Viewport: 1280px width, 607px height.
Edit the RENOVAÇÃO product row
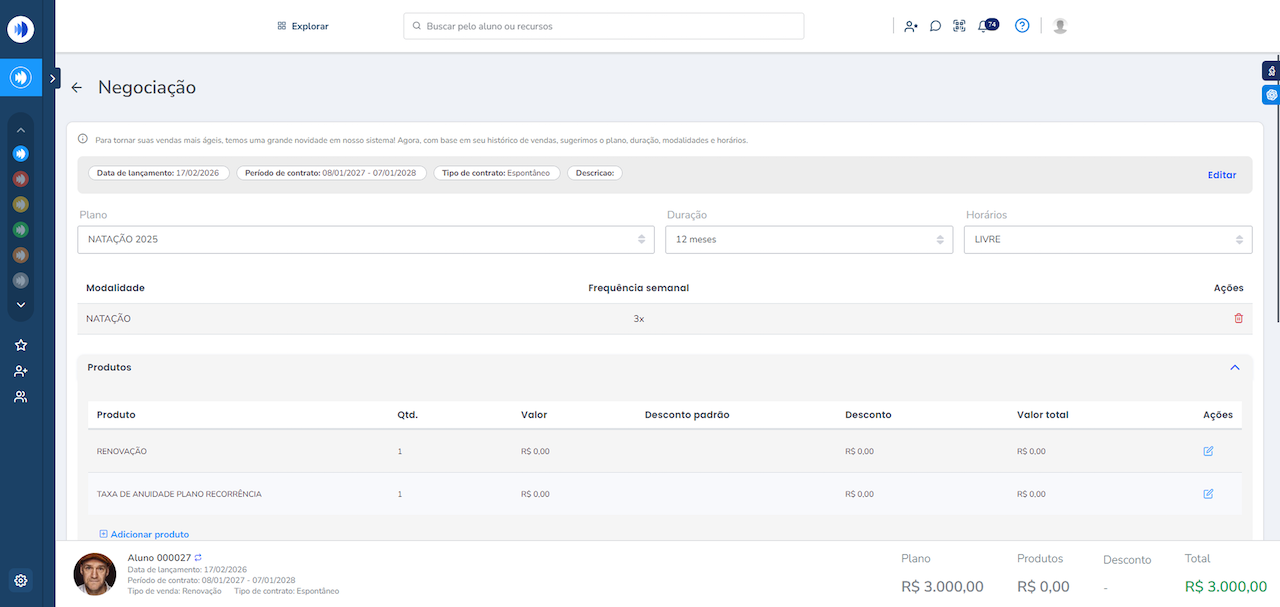click(x=1208, y=452)
